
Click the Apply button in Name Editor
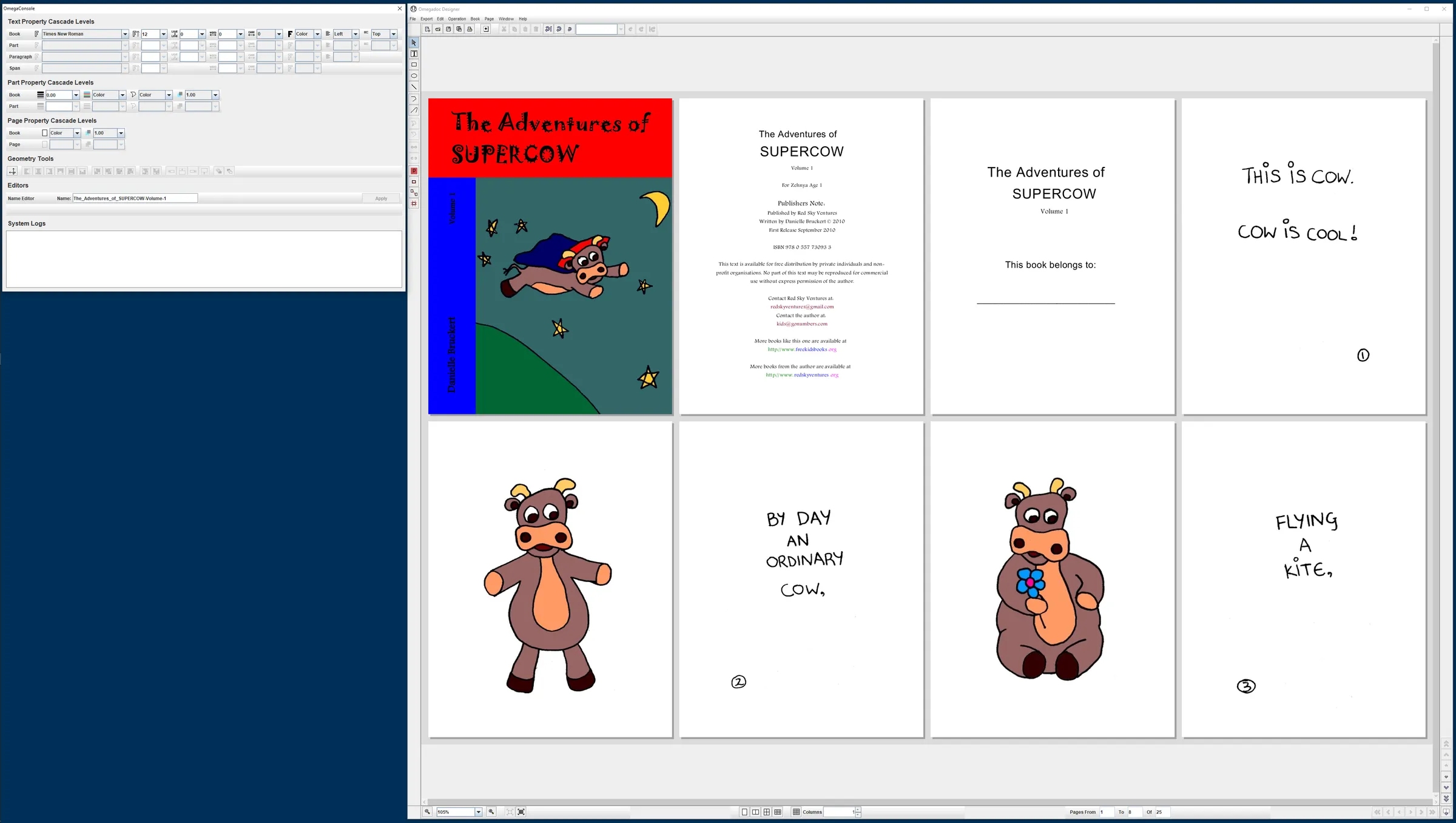click(381, 198)
